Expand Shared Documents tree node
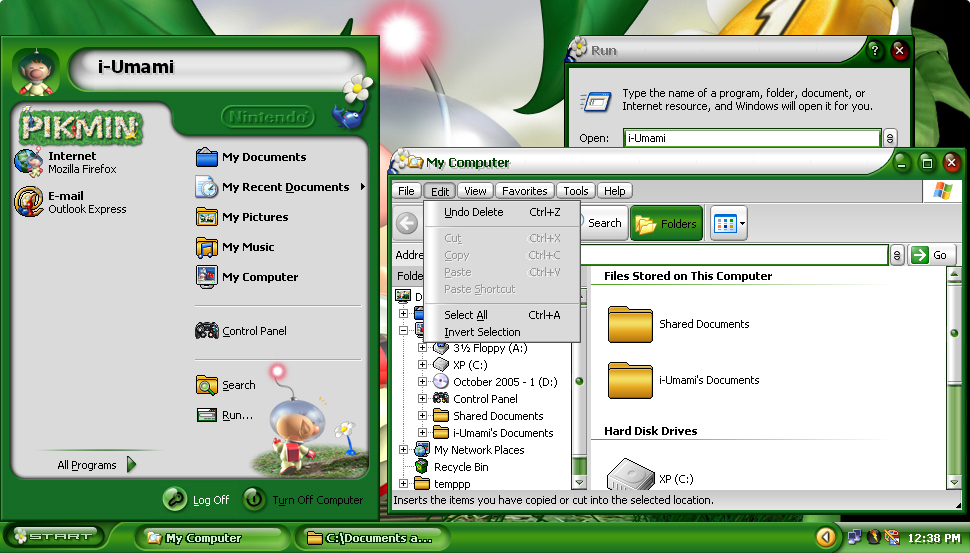This screenshot has height=553, width=970. [x=422, y=416]
